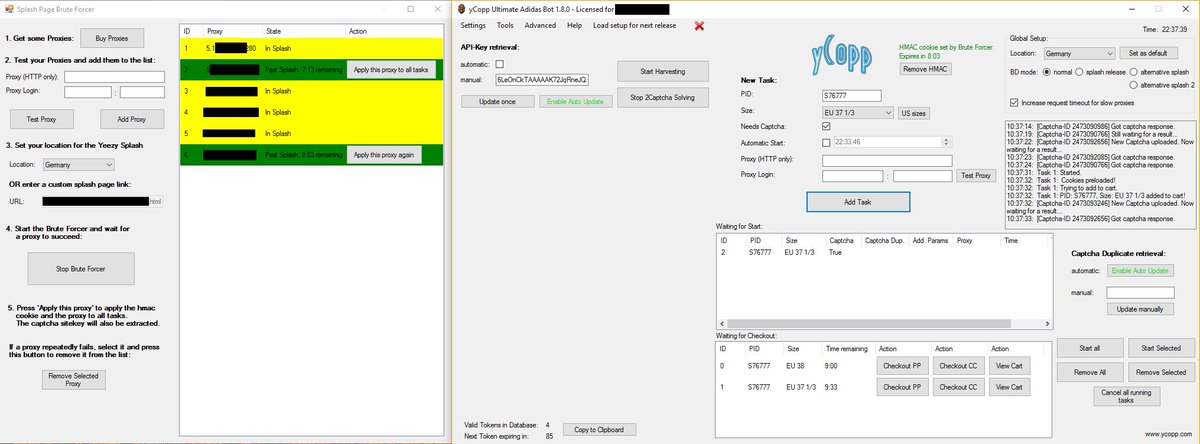
Task: Open the Size dropdown in New Task
Action: pos(857,113)
